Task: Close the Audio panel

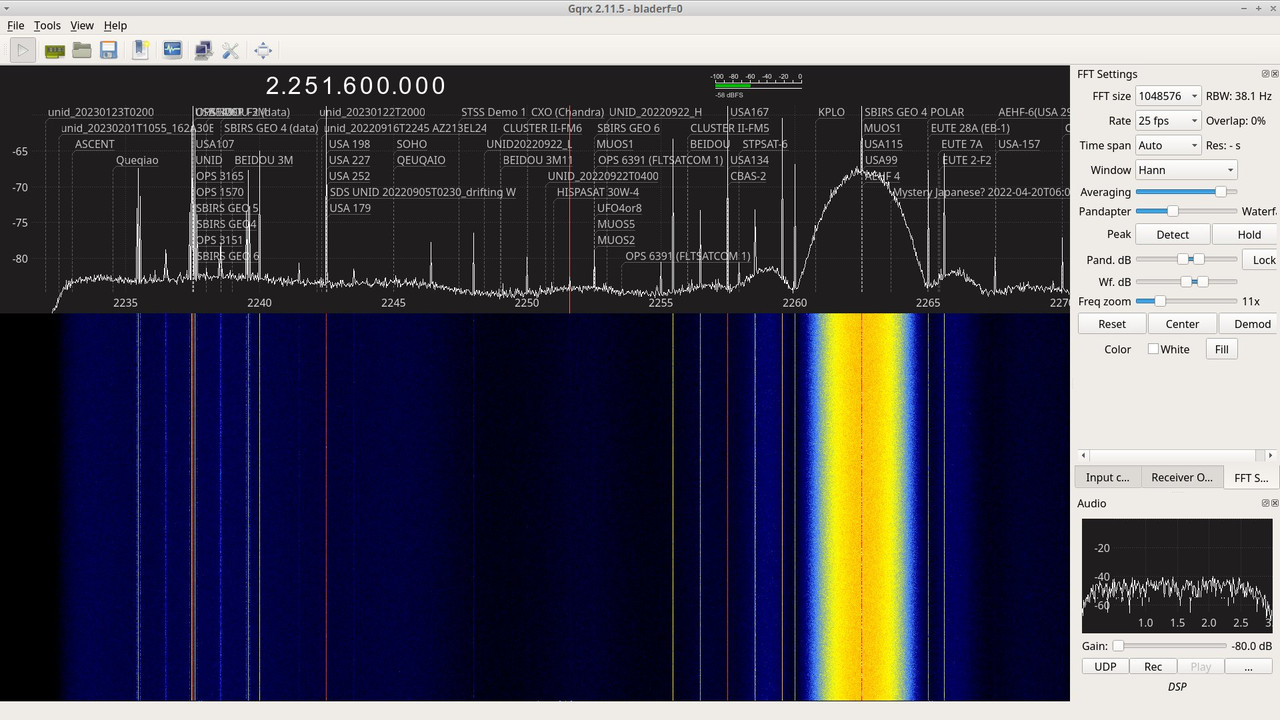Action: [1274, 503]
